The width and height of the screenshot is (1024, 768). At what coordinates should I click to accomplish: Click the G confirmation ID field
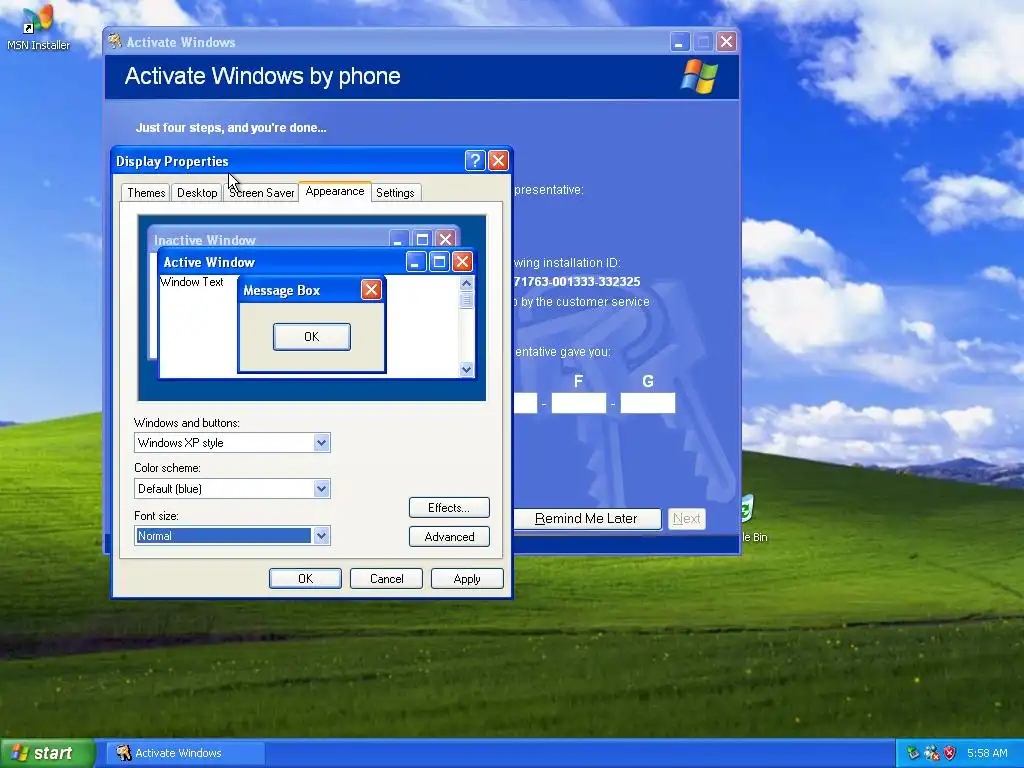click(x=647, y=403)
